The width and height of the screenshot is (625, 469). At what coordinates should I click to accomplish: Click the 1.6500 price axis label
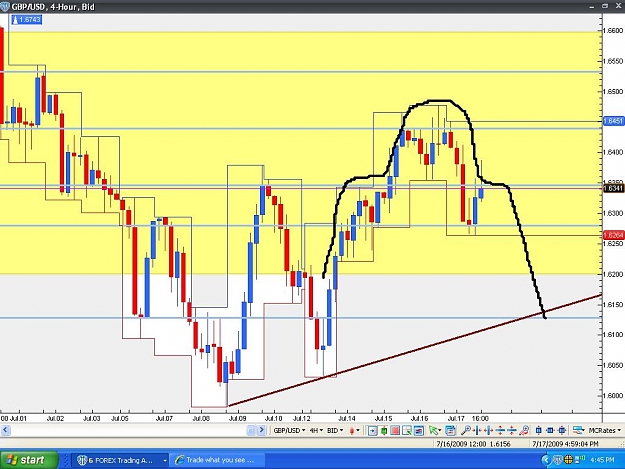[613, 91]
